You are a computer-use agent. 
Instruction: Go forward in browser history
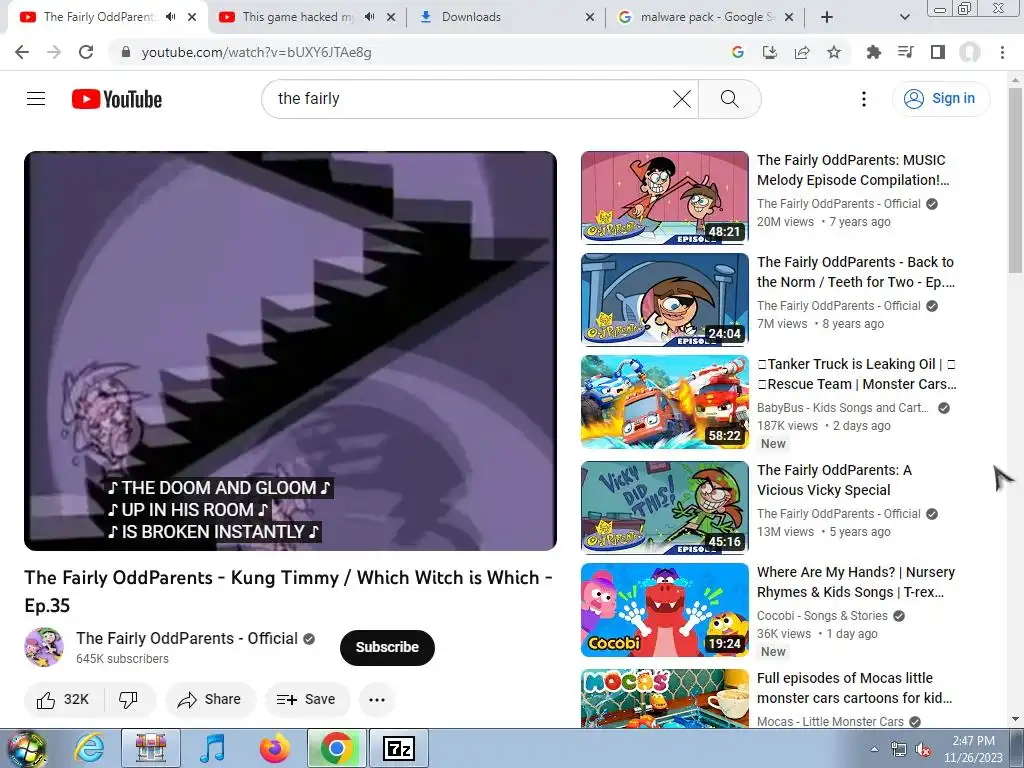[54, 52]
